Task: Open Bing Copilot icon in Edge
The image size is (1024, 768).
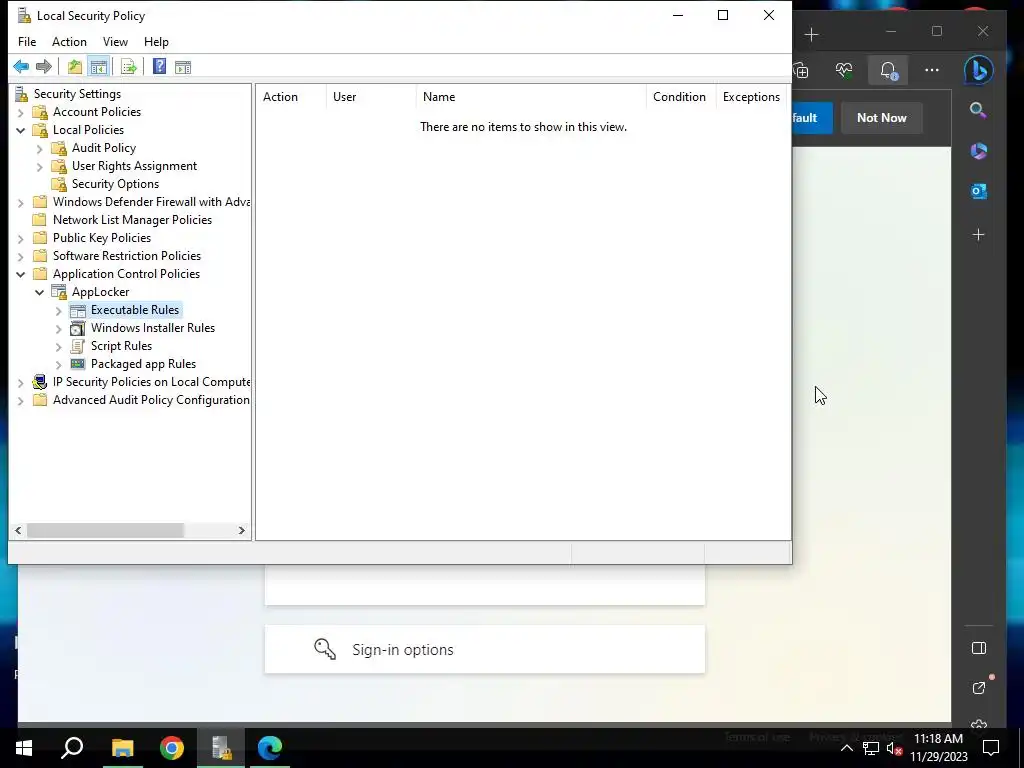Action: click(x=979, y=70)
